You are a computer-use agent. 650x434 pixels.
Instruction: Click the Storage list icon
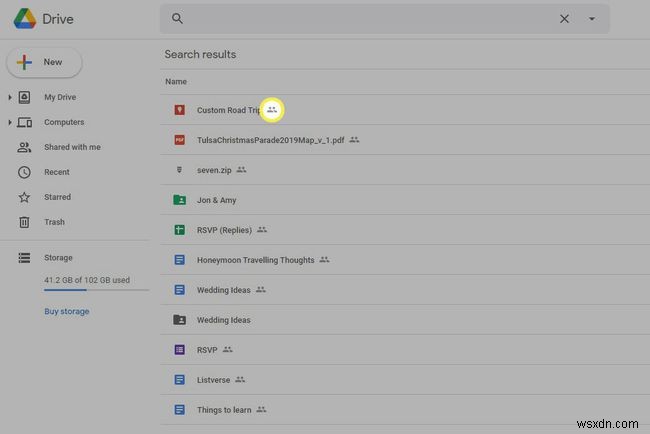pos(24,258)
